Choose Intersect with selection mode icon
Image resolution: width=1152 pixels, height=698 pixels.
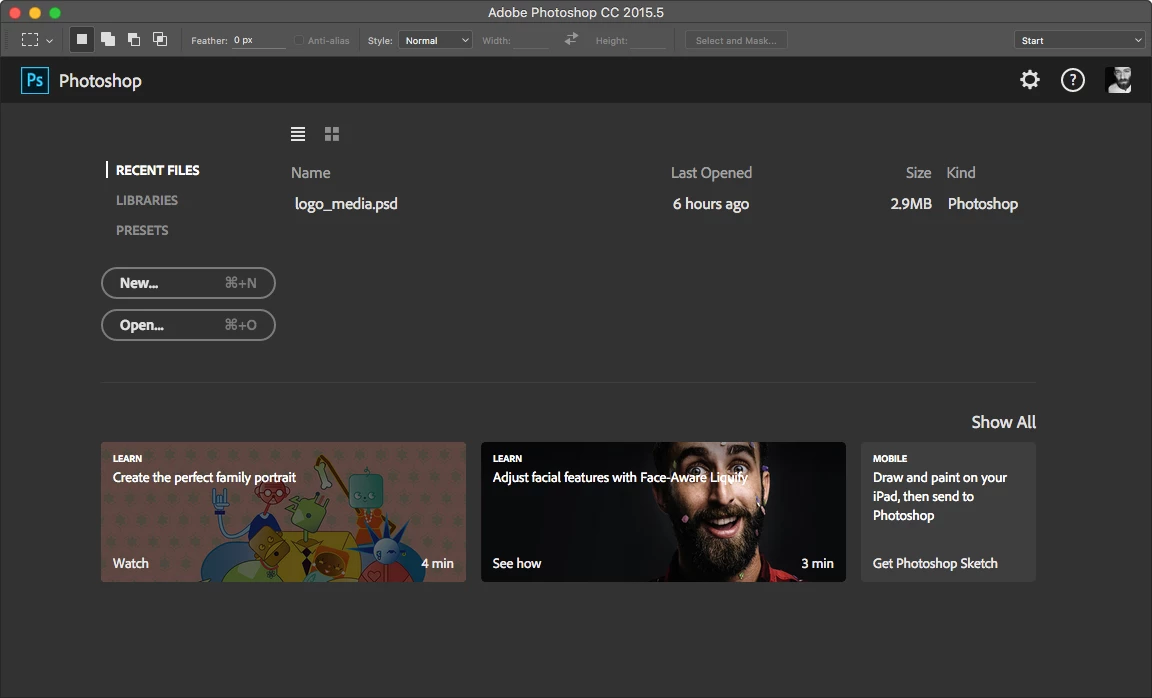159,40
